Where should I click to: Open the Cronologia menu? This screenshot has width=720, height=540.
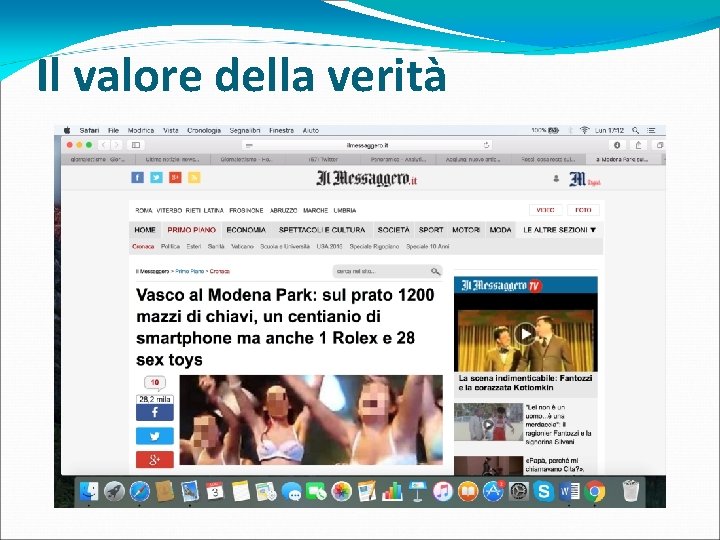204,130
